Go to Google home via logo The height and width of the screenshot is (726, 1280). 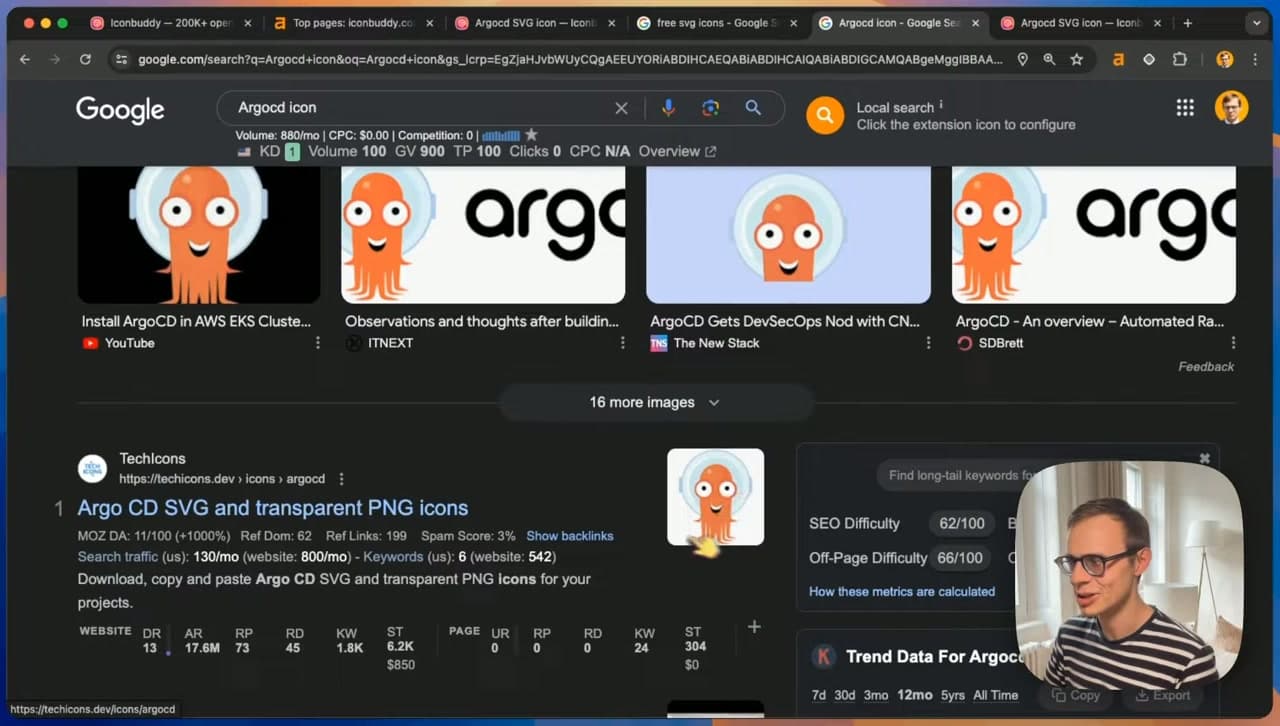[120, 109]
